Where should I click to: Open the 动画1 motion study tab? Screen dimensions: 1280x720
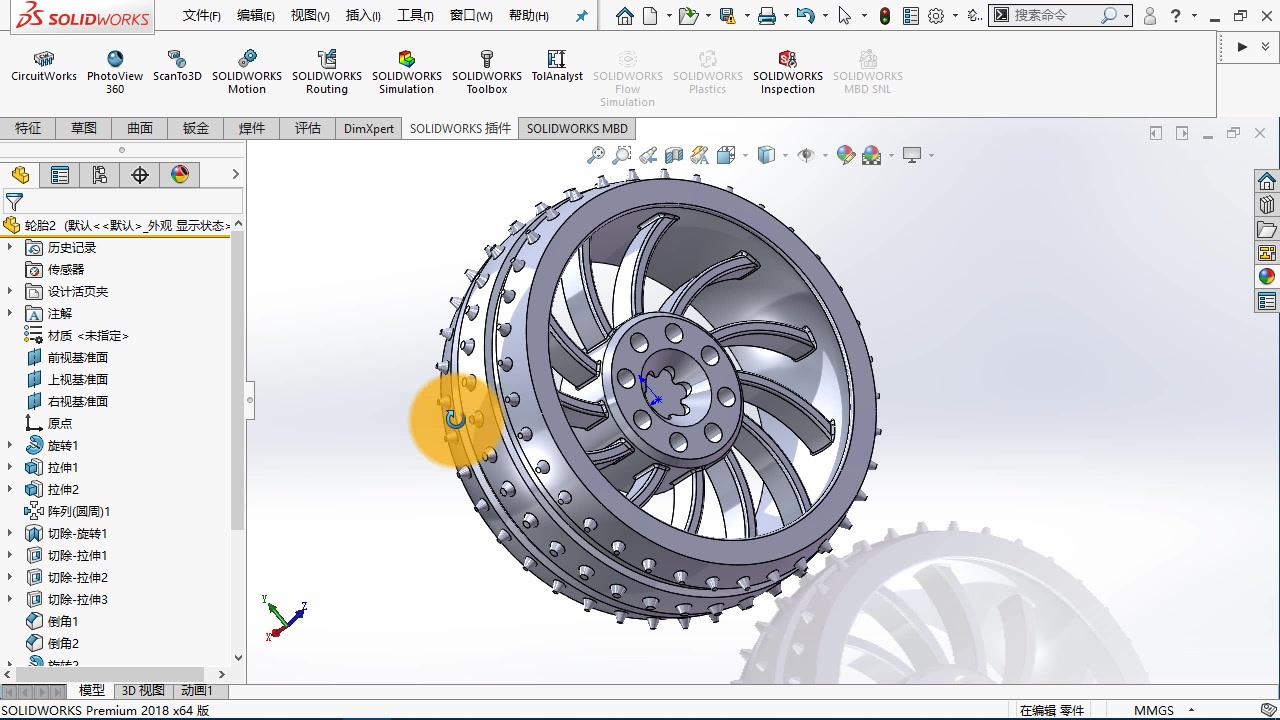point(197,690)
